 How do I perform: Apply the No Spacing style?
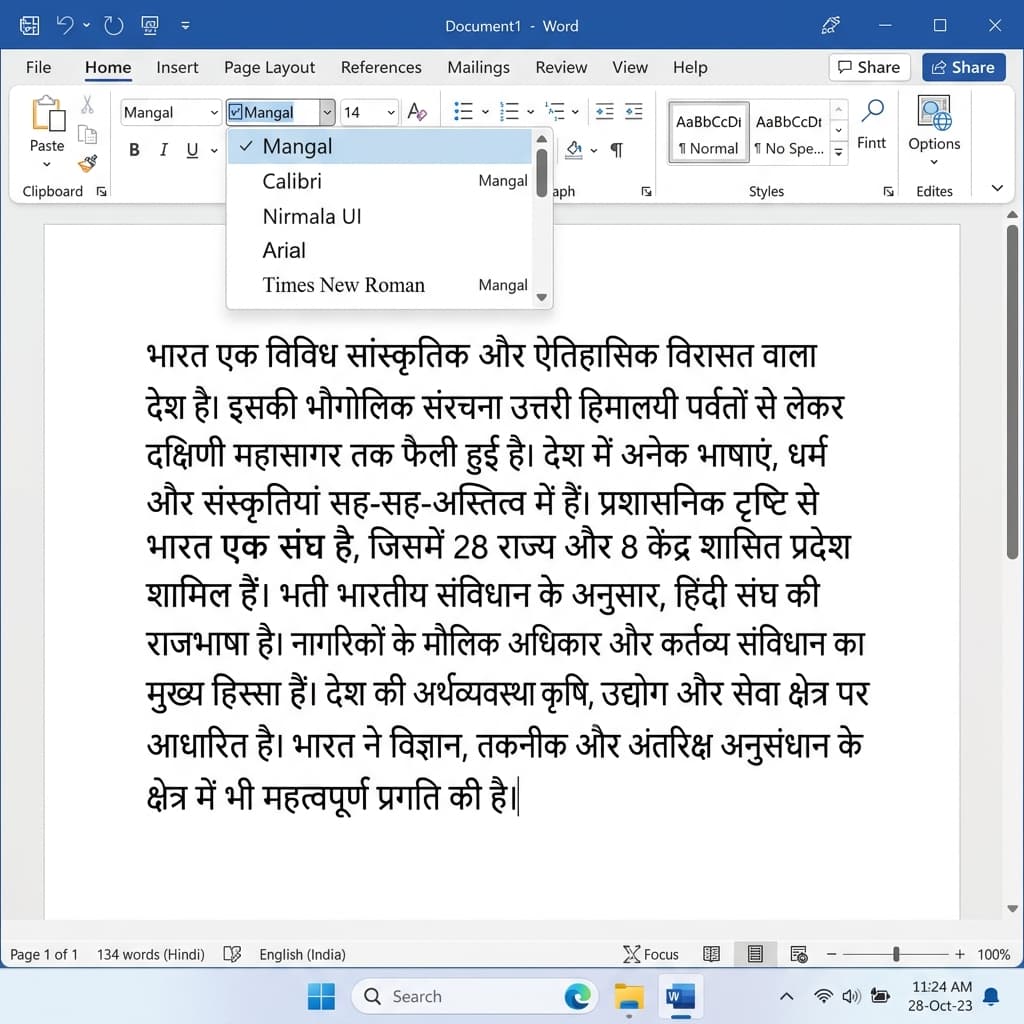pyautogui.click(x=789, y=133)
